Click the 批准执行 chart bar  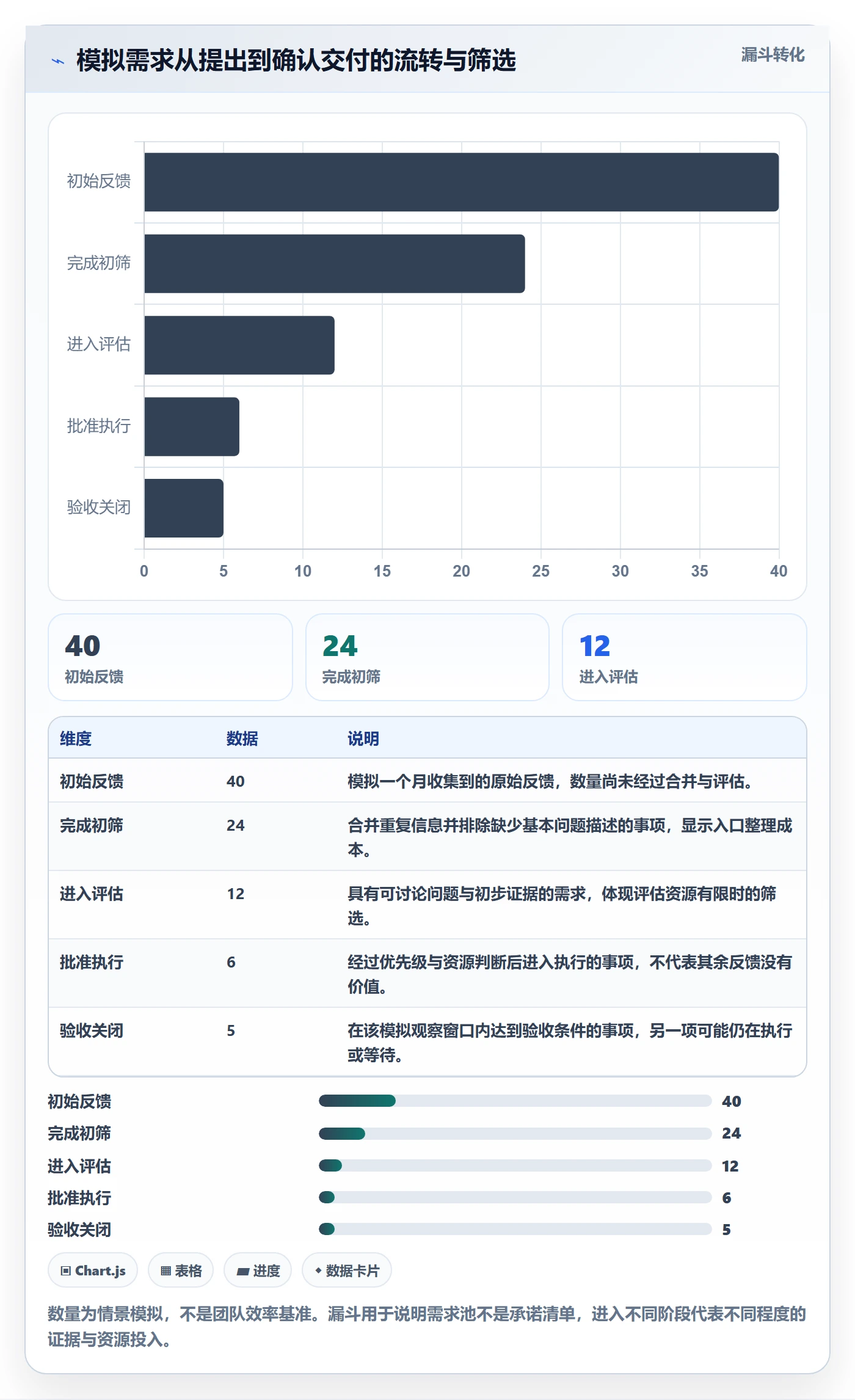pos(192,426)
